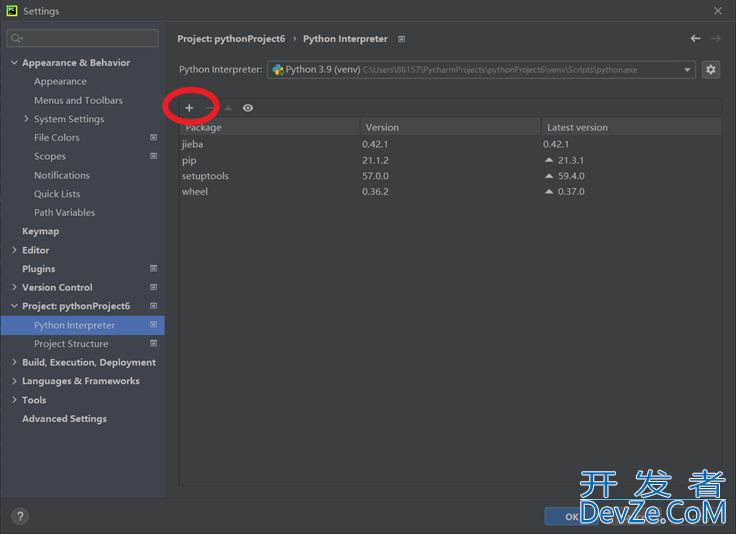The height and width of the screenshot is (534, 736).
Task: Click the Project: pythonProject6 breadcrumb
Action: click(x=231, y=39)
